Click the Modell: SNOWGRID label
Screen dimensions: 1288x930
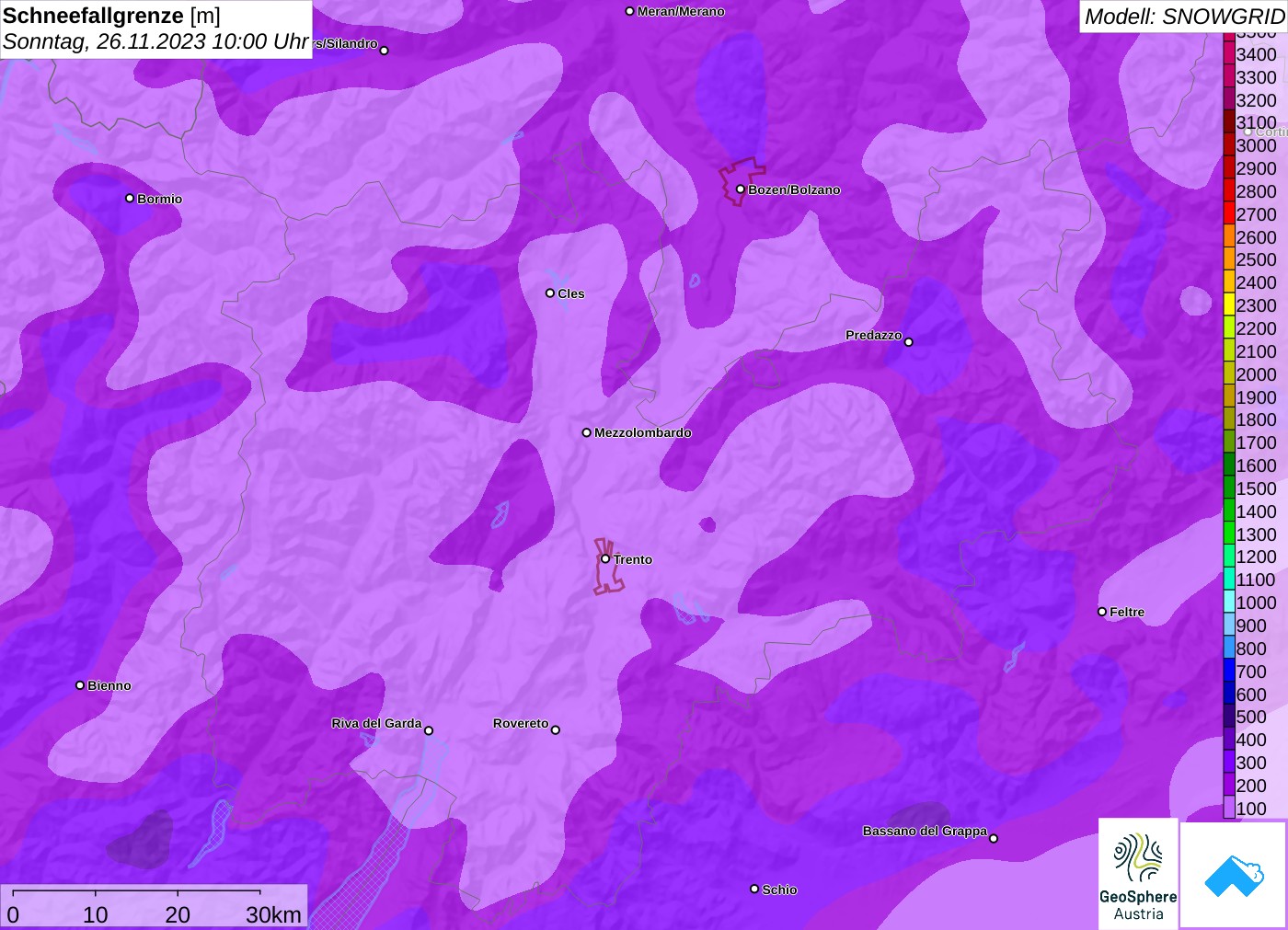pyautogui.click(x=1184, y=17)
